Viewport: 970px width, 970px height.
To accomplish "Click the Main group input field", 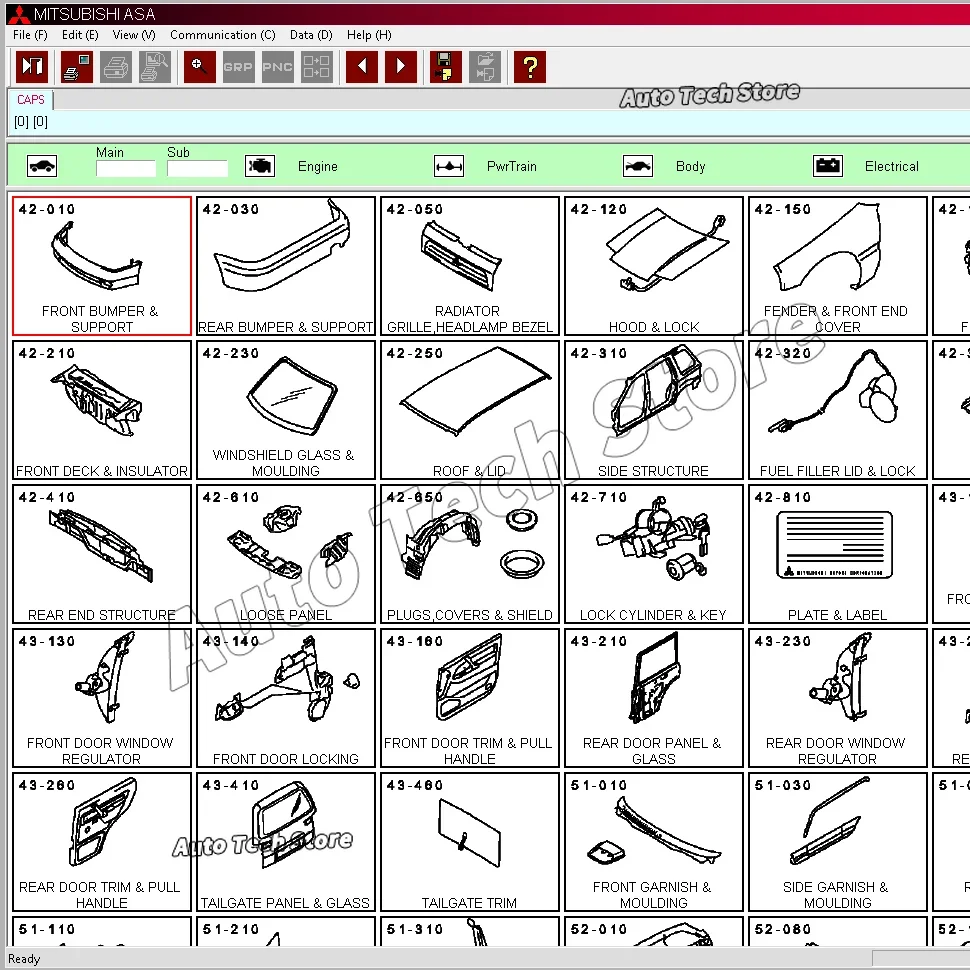I will [126, 169].
